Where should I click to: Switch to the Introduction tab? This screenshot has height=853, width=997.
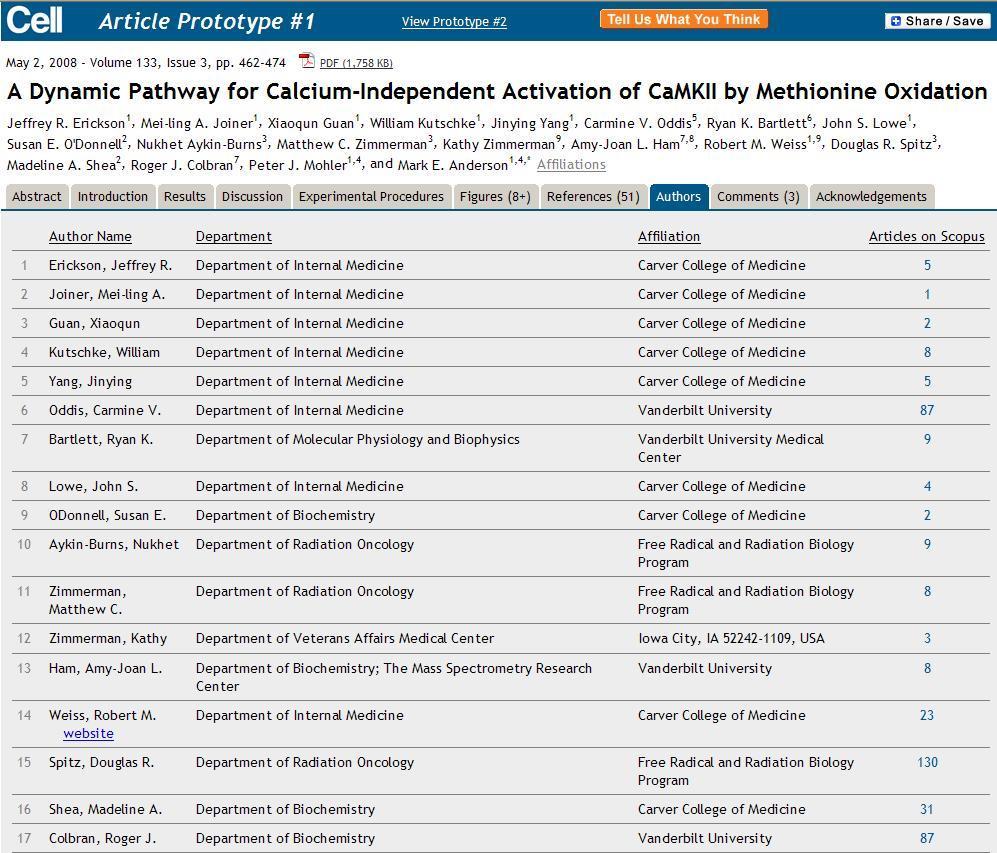point(113,196)
